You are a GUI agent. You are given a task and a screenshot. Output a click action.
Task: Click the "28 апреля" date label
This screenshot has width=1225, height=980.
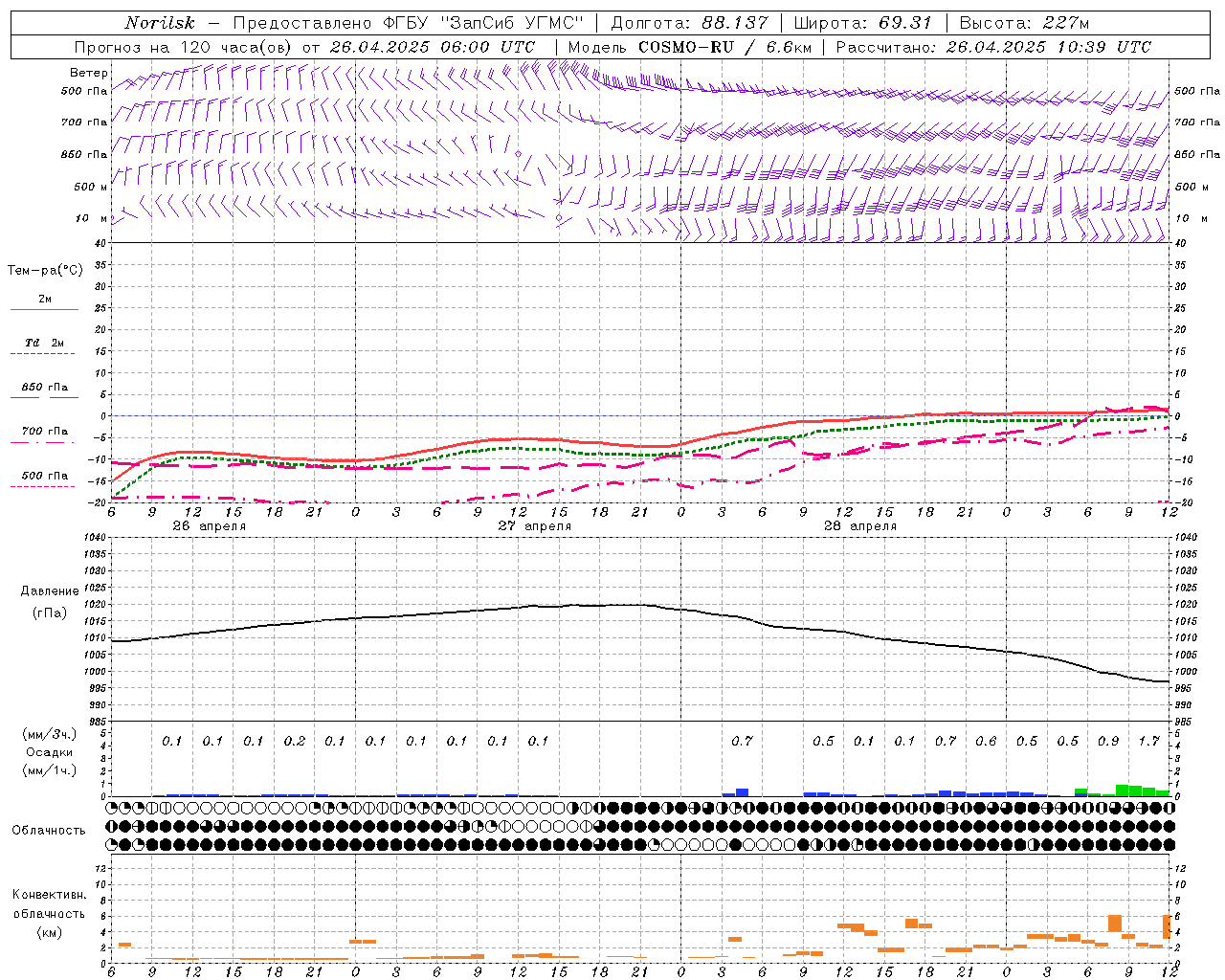click(x=859, y=526)
